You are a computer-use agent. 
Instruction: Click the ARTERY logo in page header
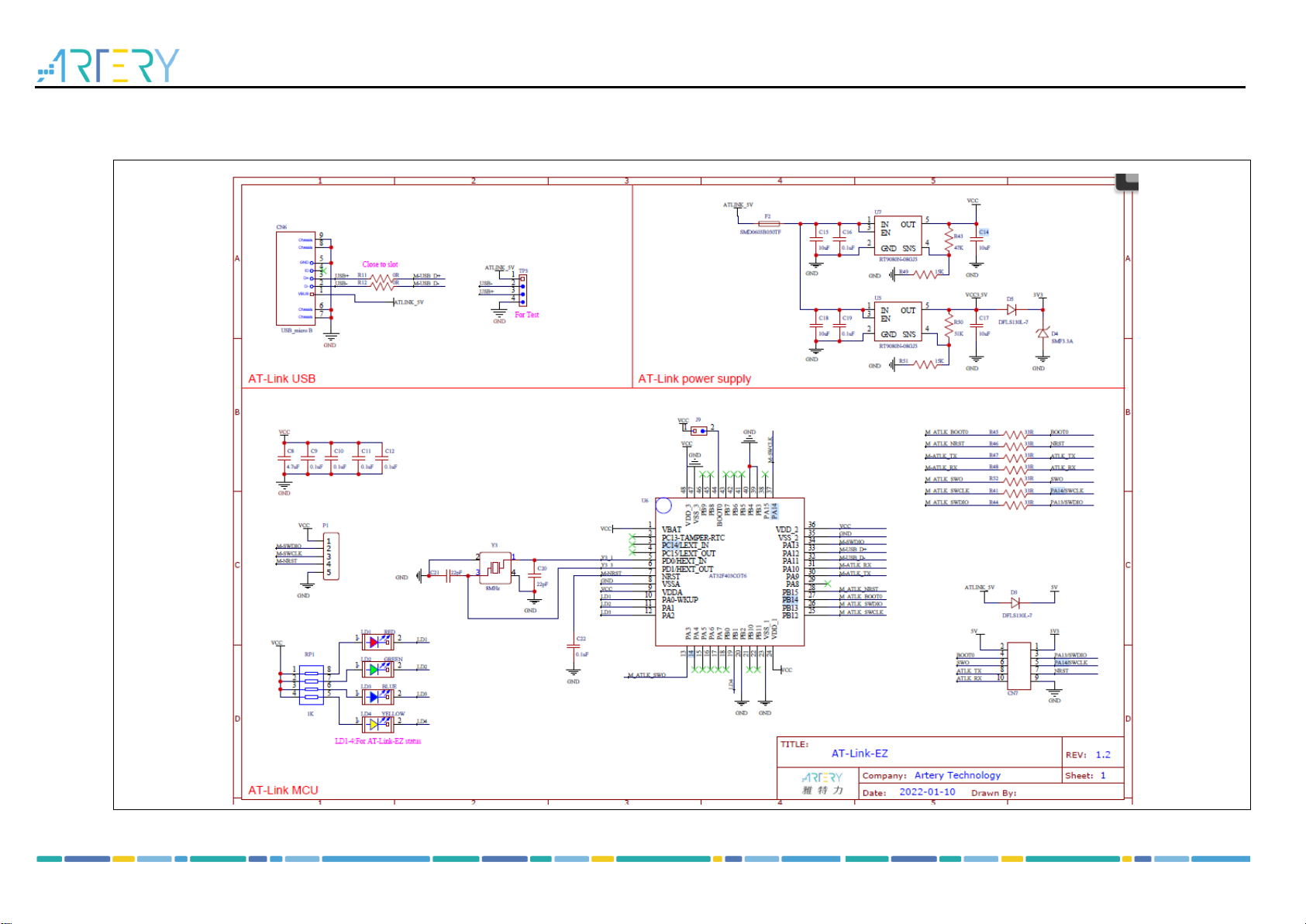click(108, 66)
